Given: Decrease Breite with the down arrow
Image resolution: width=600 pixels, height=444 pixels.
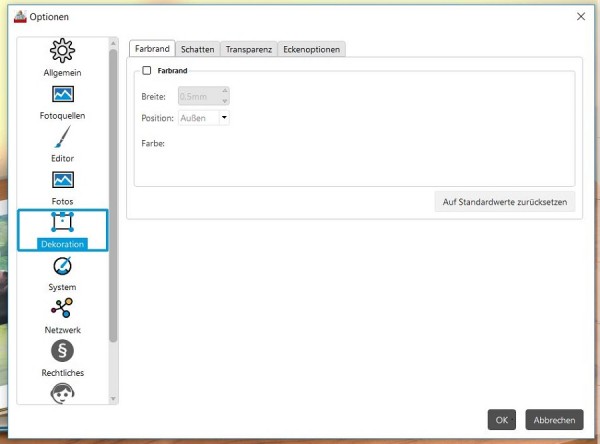Looking at the screenshot, I should coord(225,101).
